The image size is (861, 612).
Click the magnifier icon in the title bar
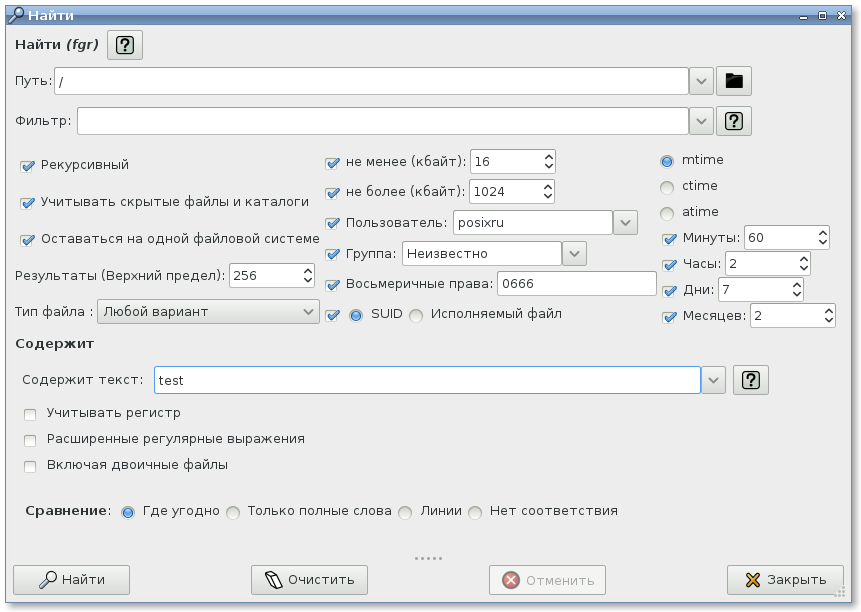[16, 15]
